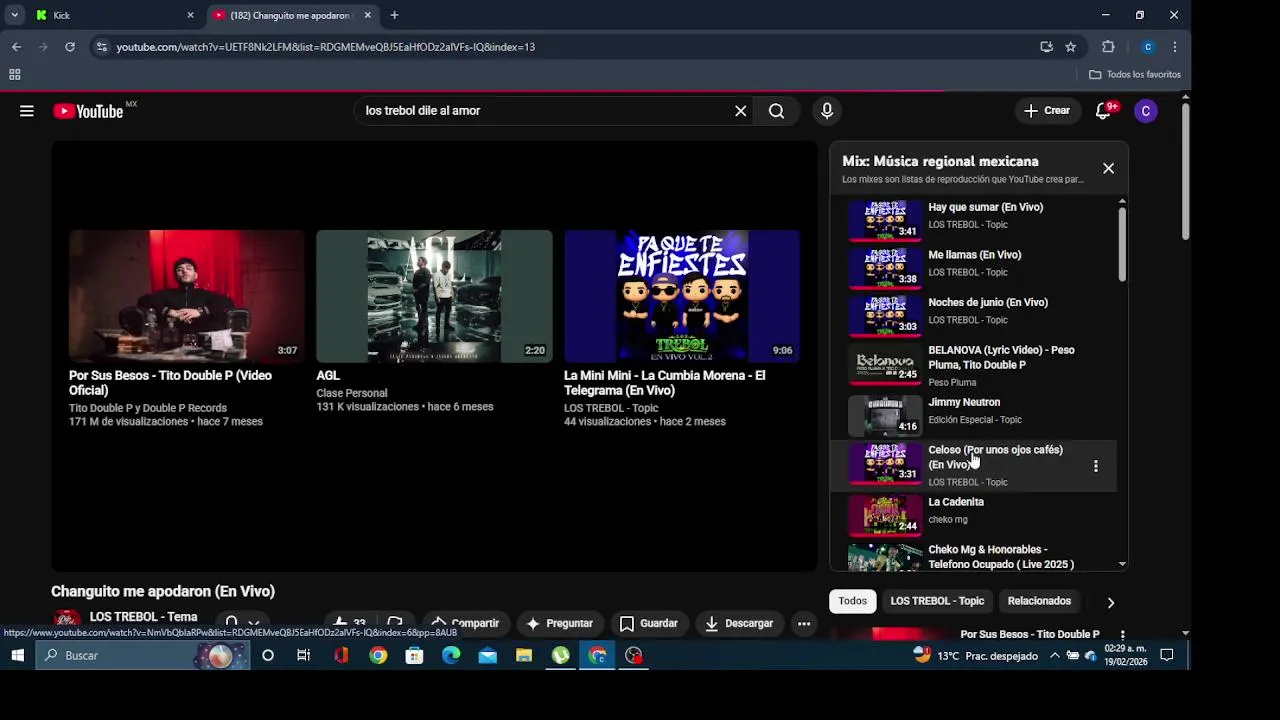This screenshot has width=1280, height=720.
Task: Bookmark this page with the star
Action: [1070, 47]
